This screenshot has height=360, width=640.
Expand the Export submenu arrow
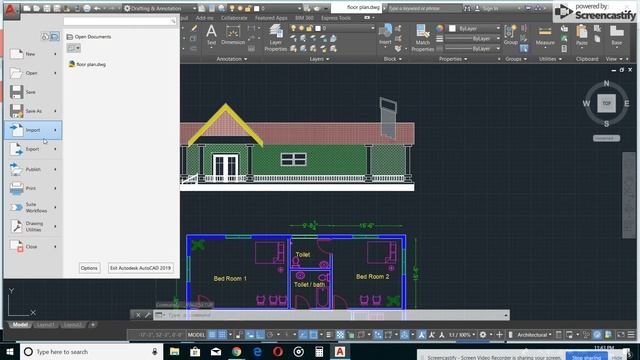[55, 149]
